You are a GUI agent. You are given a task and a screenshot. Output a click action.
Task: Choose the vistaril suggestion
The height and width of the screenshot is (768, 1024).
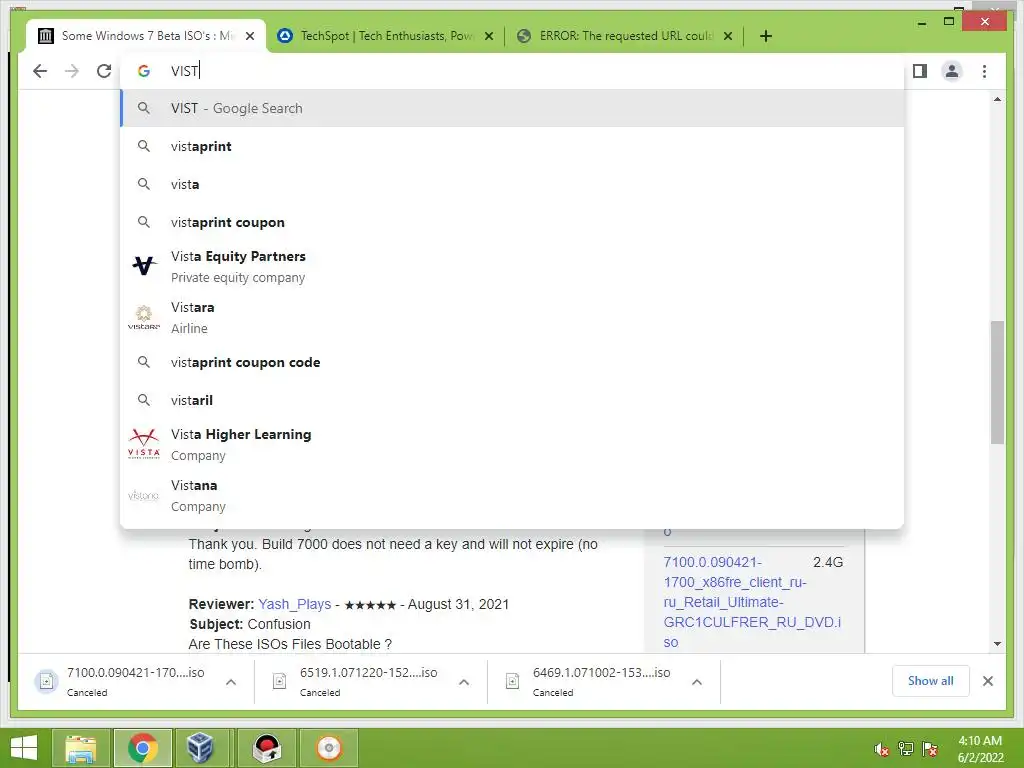click(x=512, y=400)
